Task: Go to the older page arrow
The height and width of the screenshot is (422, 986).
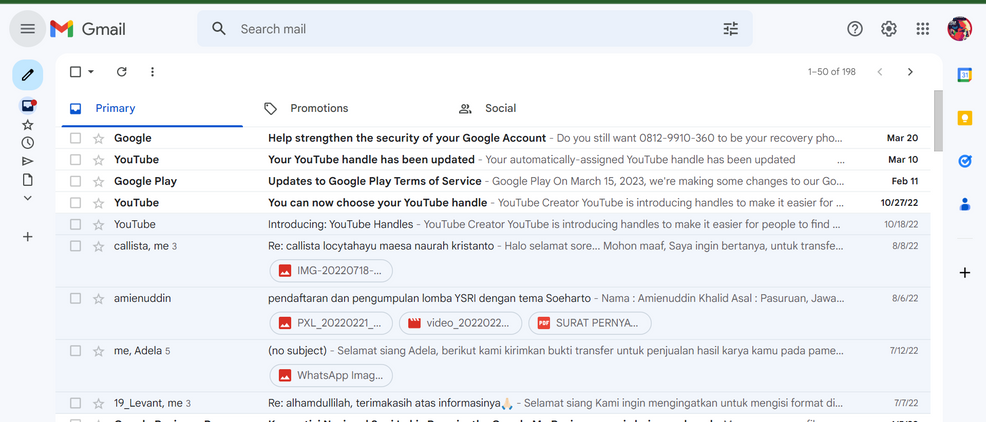Action: click(x=910, y=72)
